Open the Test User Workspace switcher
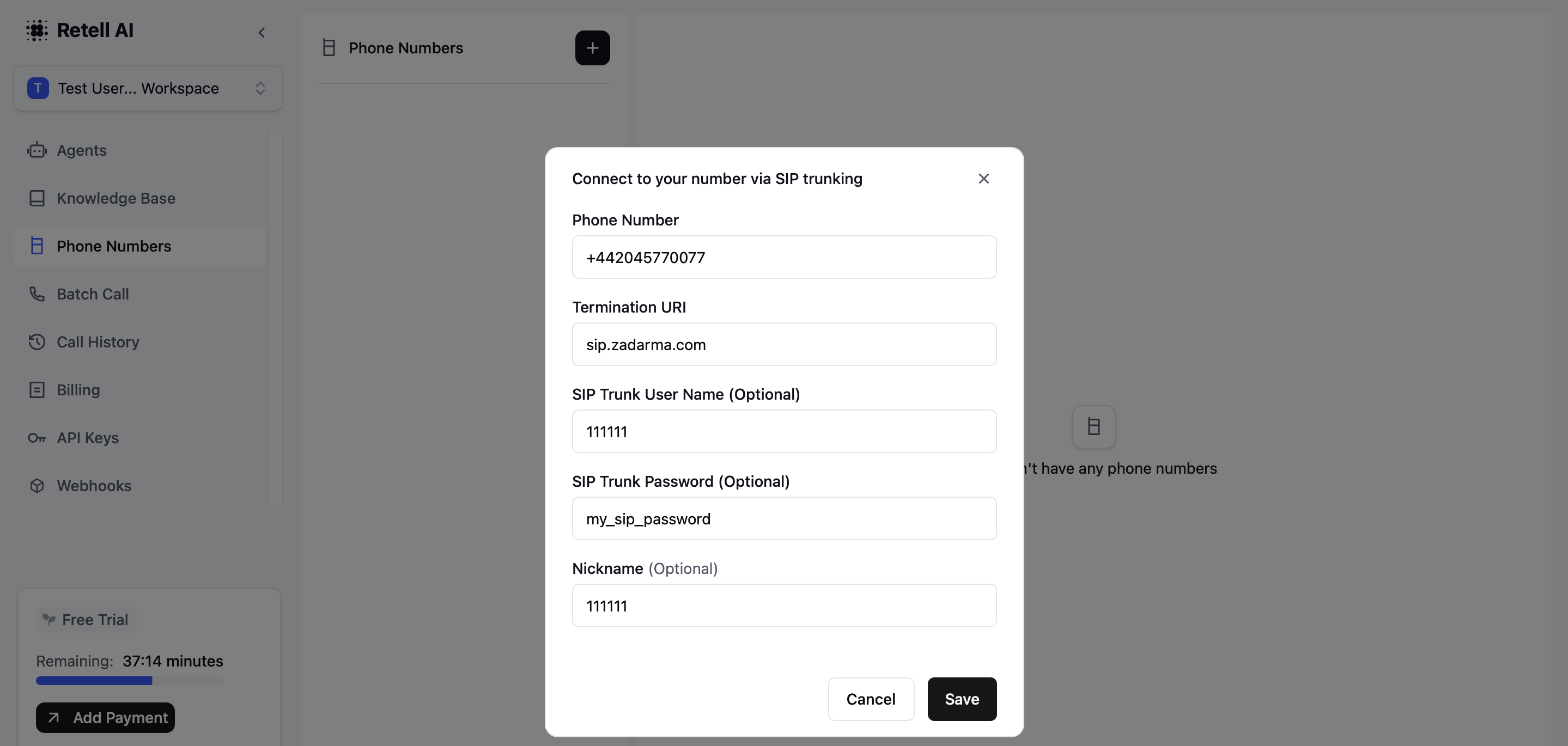This screenshot has height=746, width=1568. pos(148,88)
